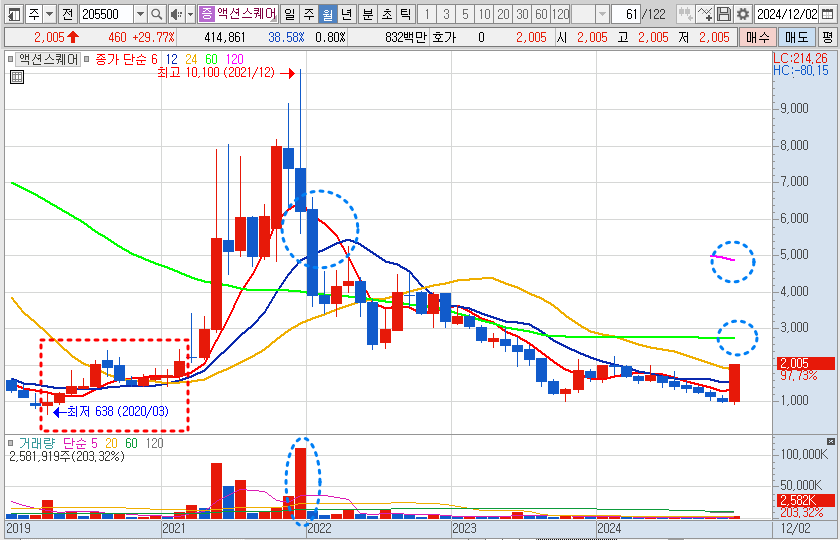Screen dimensions: 840x540
Task: Click the red 2,005 price tag on axis
Action: click(x=806, y=363)
